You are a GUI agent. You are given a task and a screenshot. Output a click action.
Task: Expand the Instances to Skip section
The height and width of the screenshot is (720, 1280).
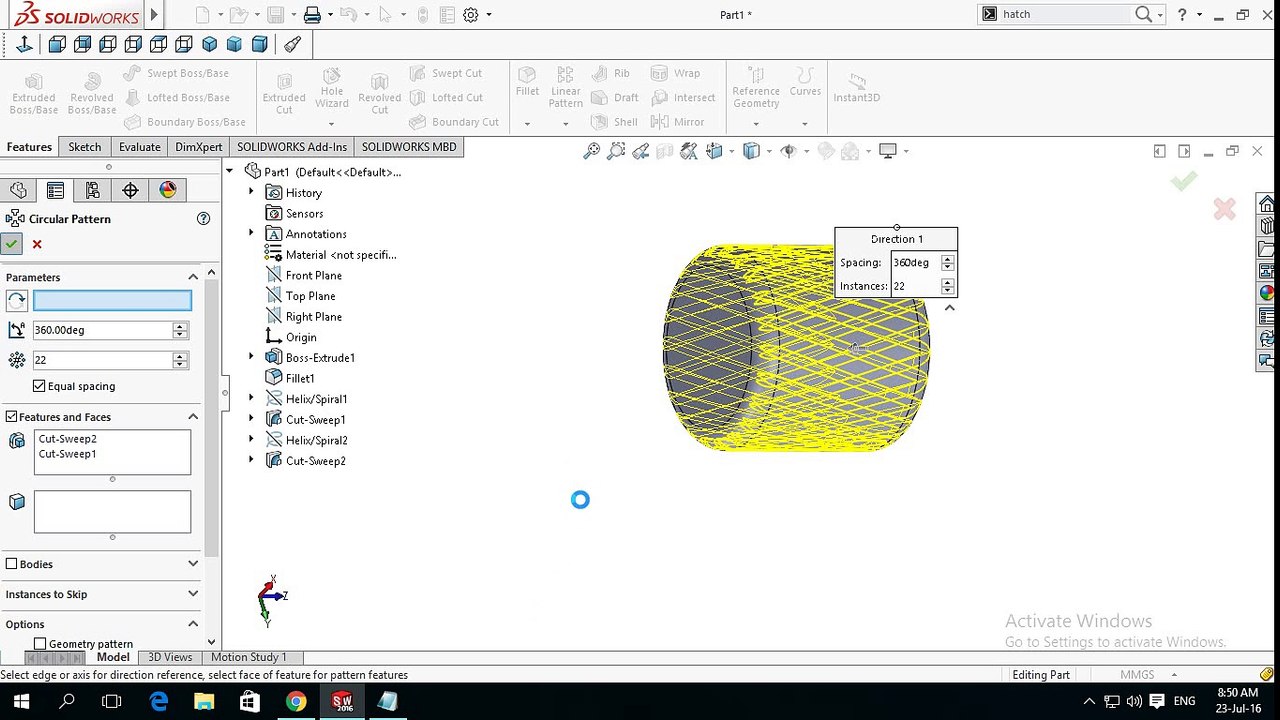coord(193,594)
